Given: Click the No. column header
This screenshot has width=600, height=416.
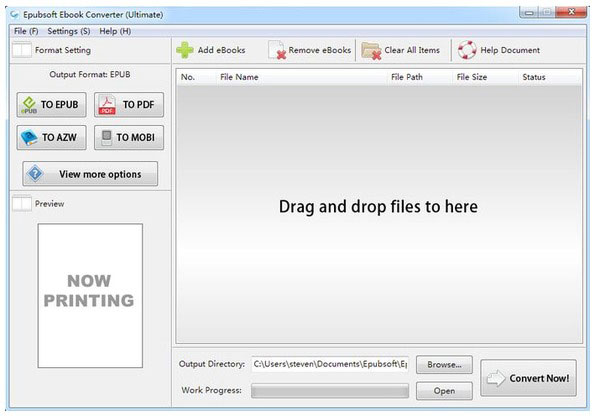Looking at the screenshot, I should (188, 77).
